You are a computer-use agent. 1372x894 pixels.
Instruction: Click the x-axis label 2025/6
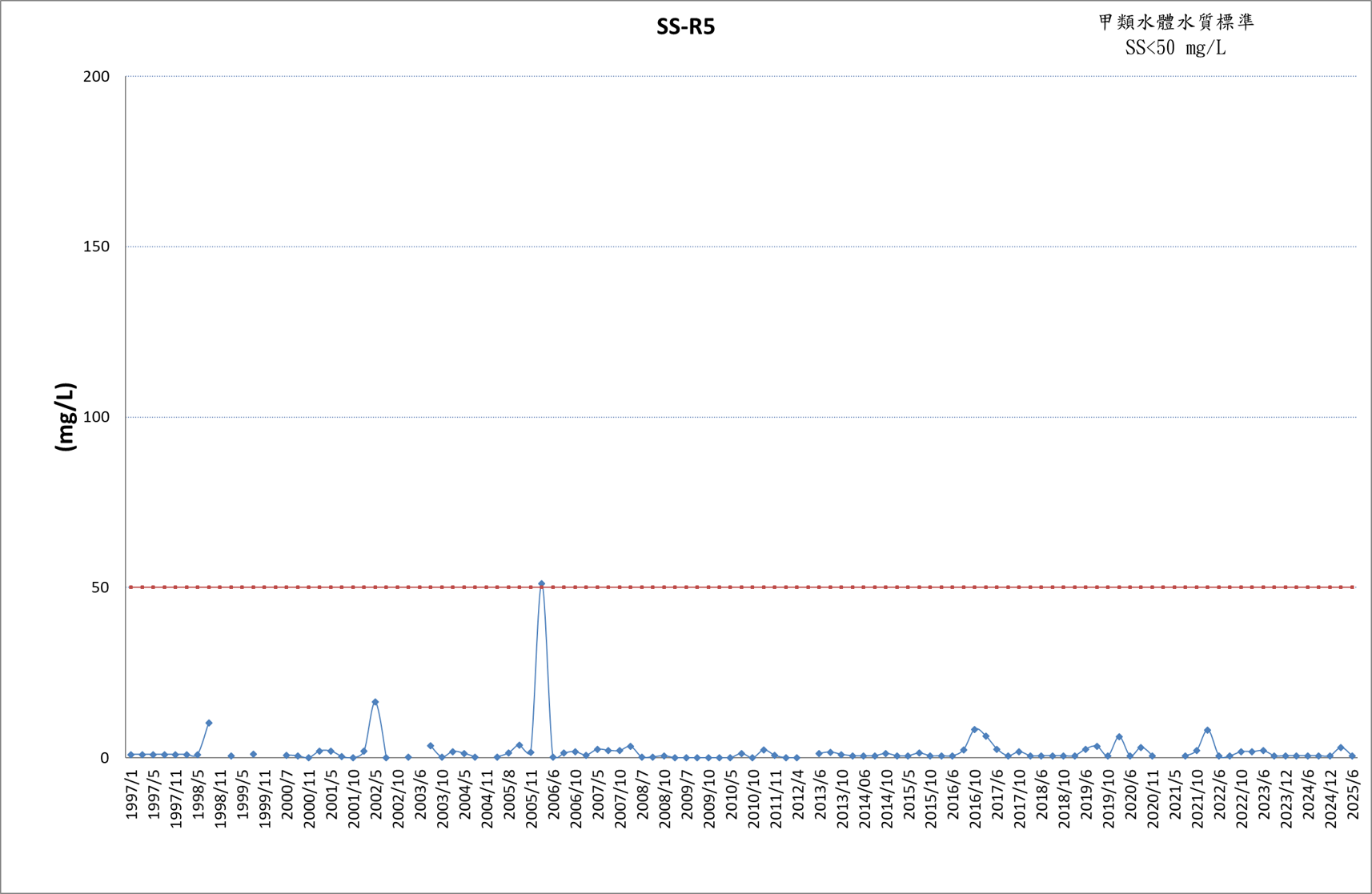pyautogui.click(x=1354, y=795)
